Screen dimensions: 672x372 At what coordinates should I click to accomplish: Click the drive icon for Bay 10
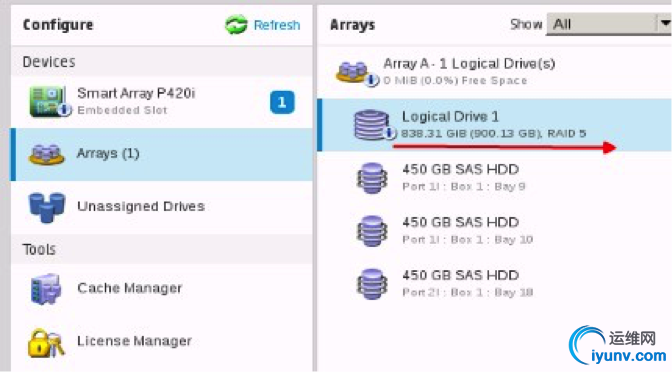(x=372, y=231)
